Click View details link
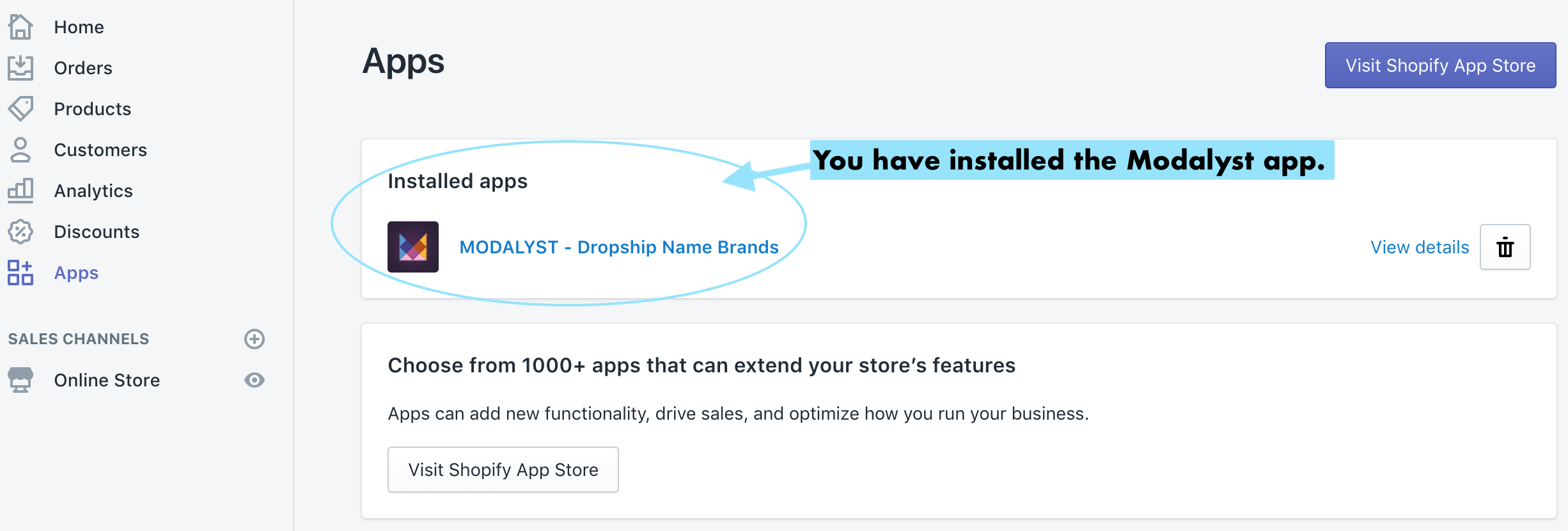 click(1420, 247)
